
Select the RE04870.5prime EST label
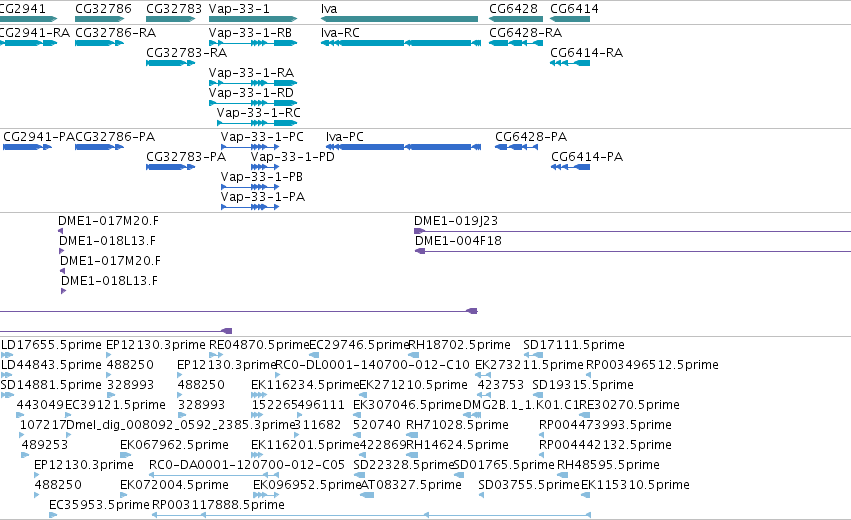[259, 345]
